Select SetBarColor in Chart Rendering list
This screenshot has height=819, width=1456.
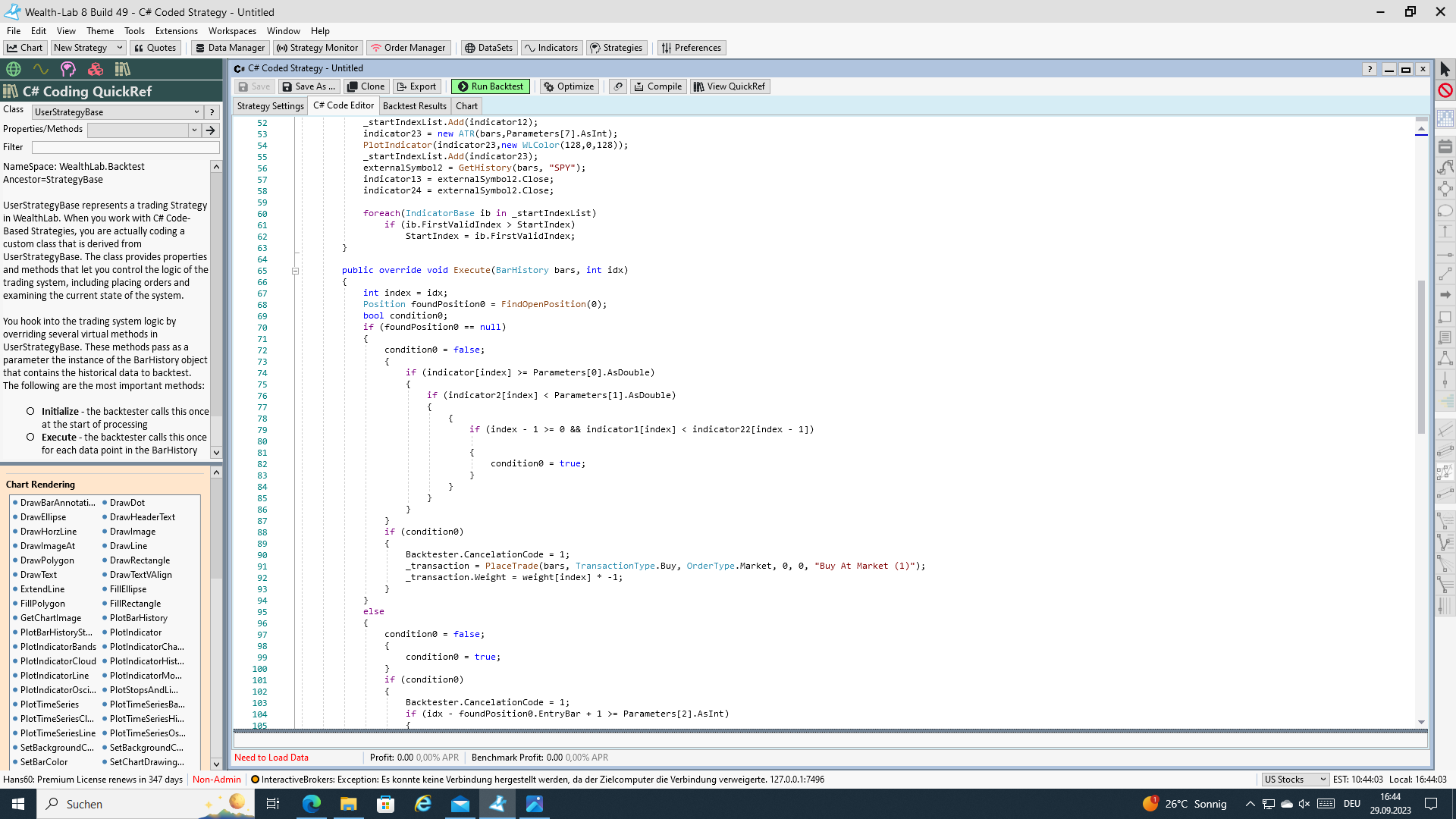click(44, 762)
